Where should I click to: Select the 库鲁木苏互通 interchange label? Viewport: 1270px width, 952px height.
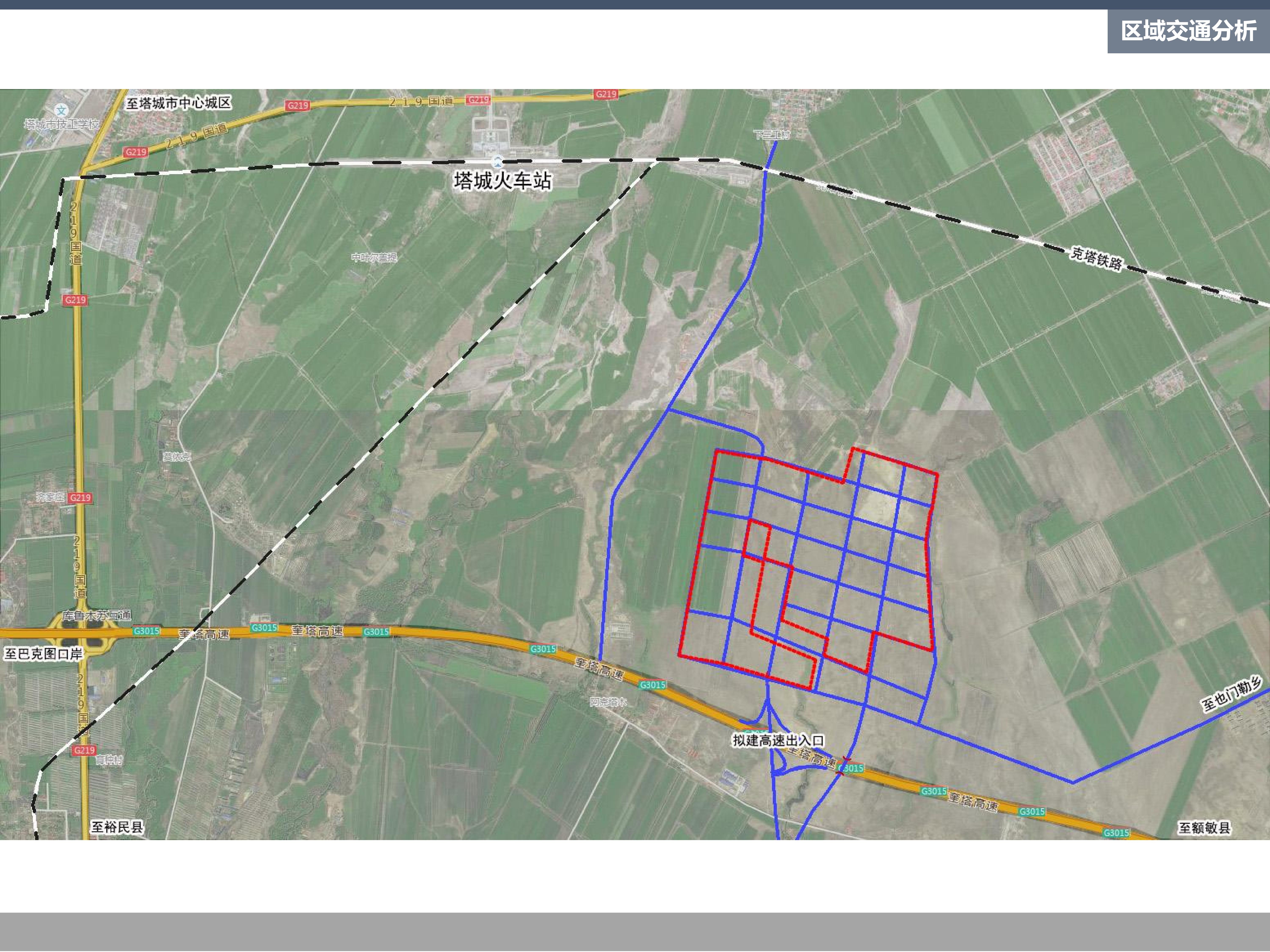point(97,616)
